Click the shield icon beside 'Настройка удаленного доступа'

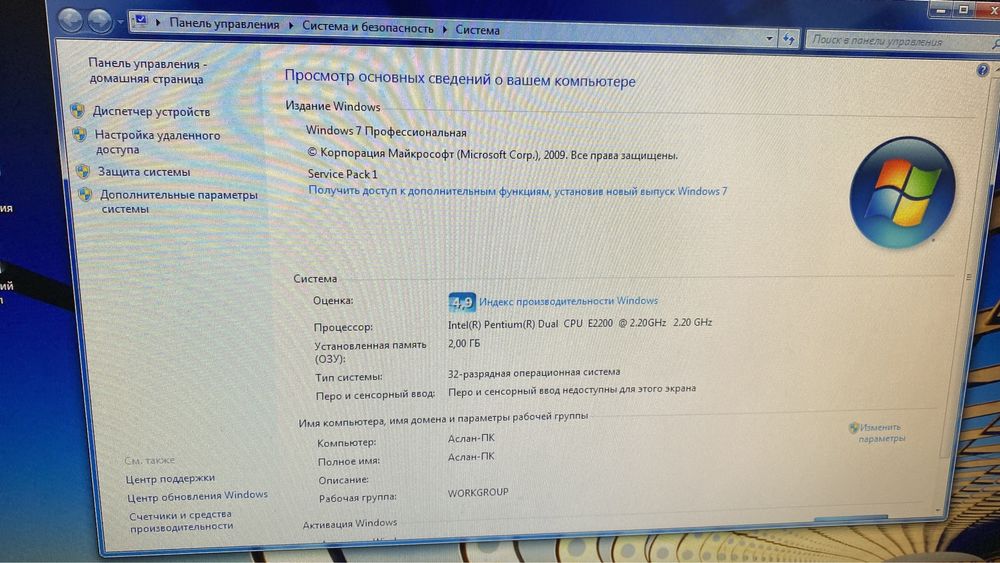(x=80, y=135)
